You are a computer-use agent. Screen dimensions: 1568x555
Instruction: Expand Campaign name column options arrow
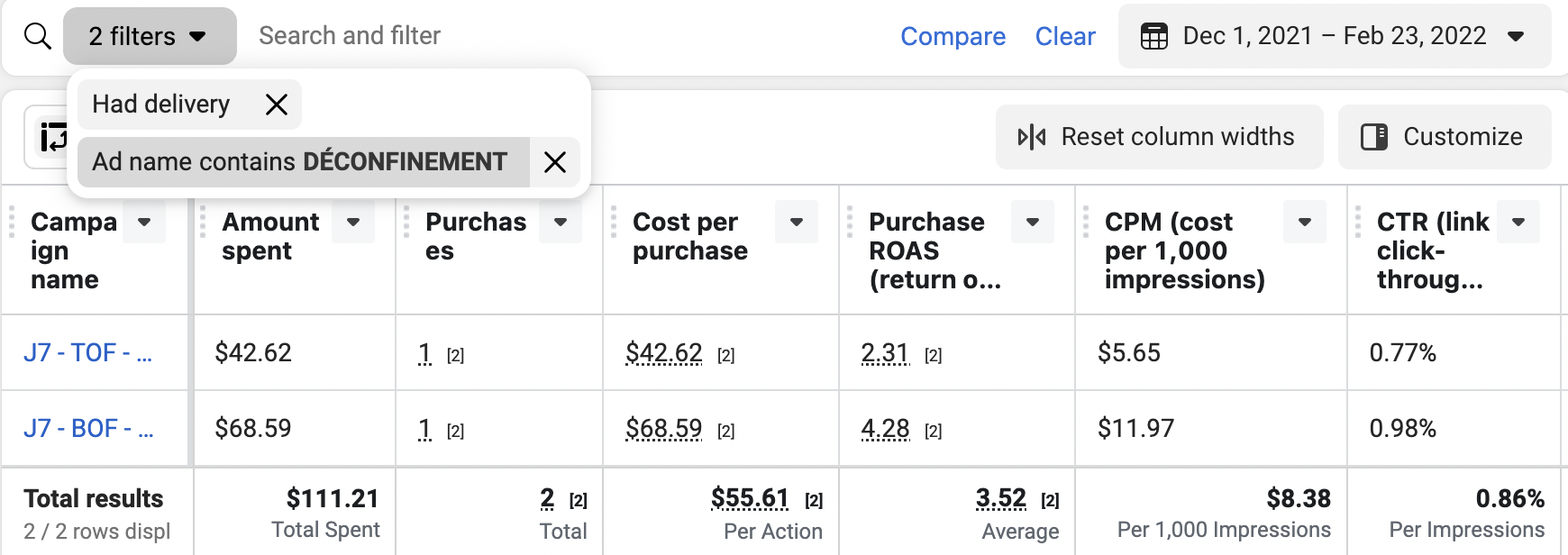(144, 222)
